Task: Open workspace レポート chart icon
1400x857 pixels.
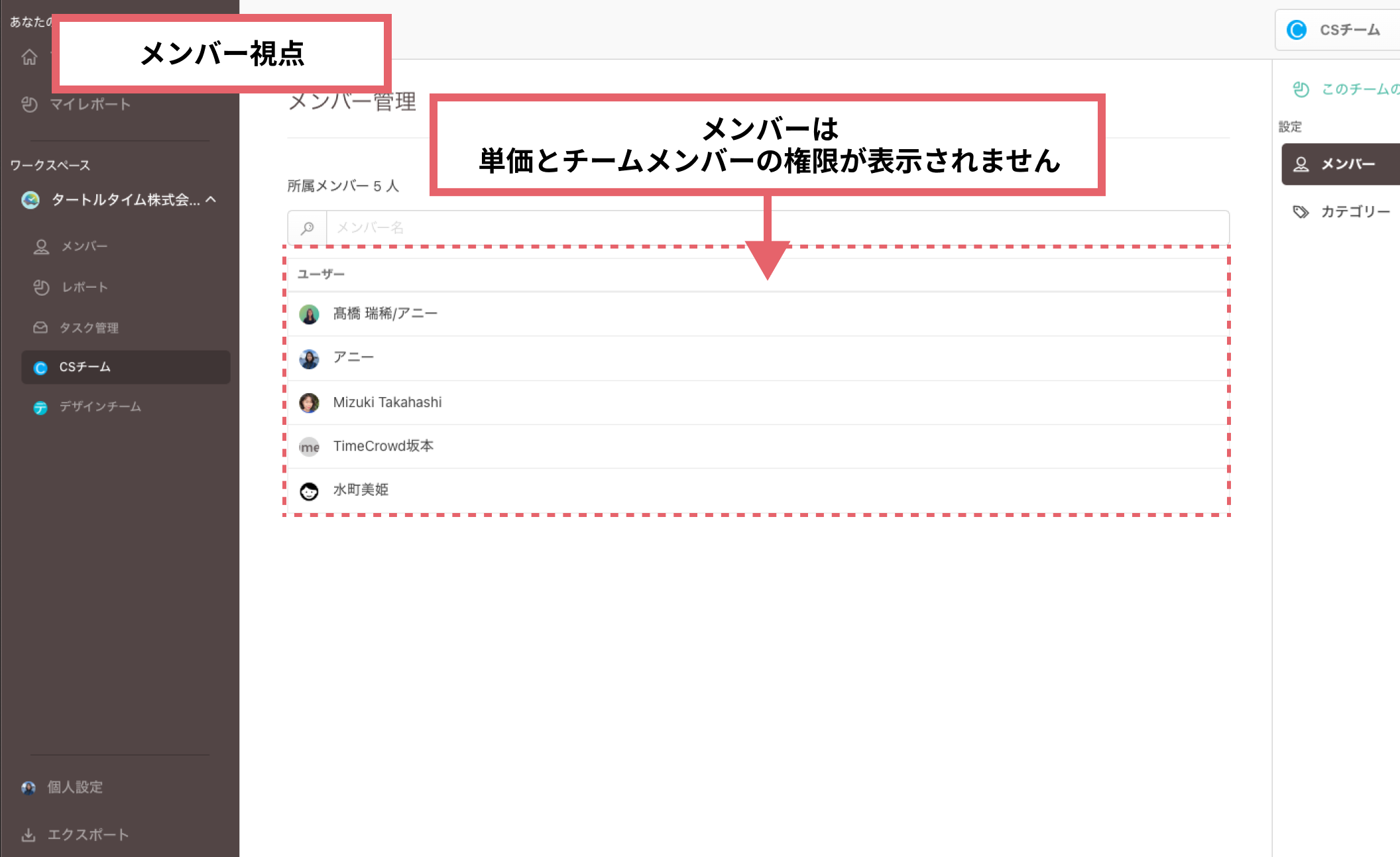Action: (41, 287)
